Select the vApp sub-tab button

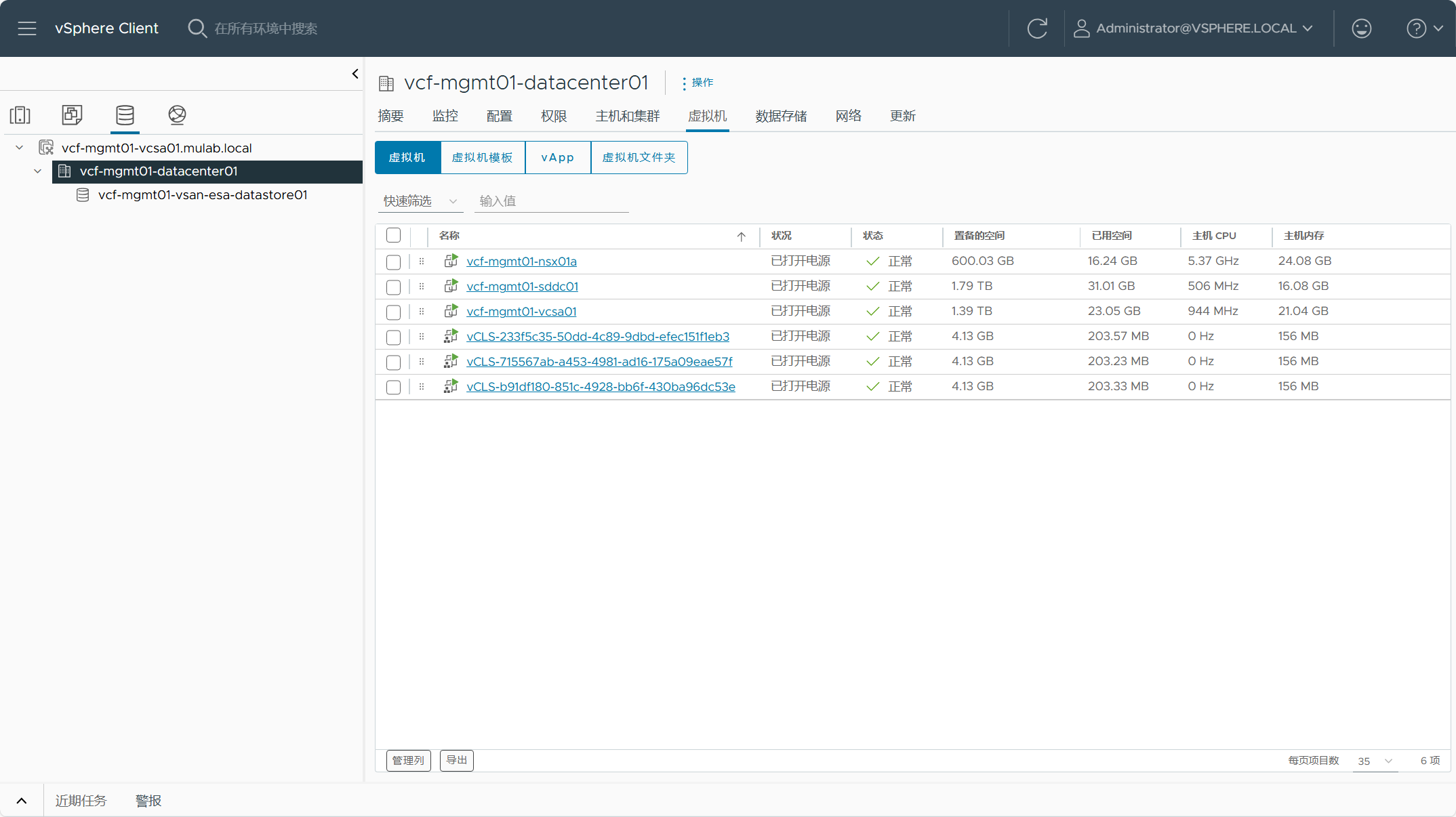[x=558, y=158]
